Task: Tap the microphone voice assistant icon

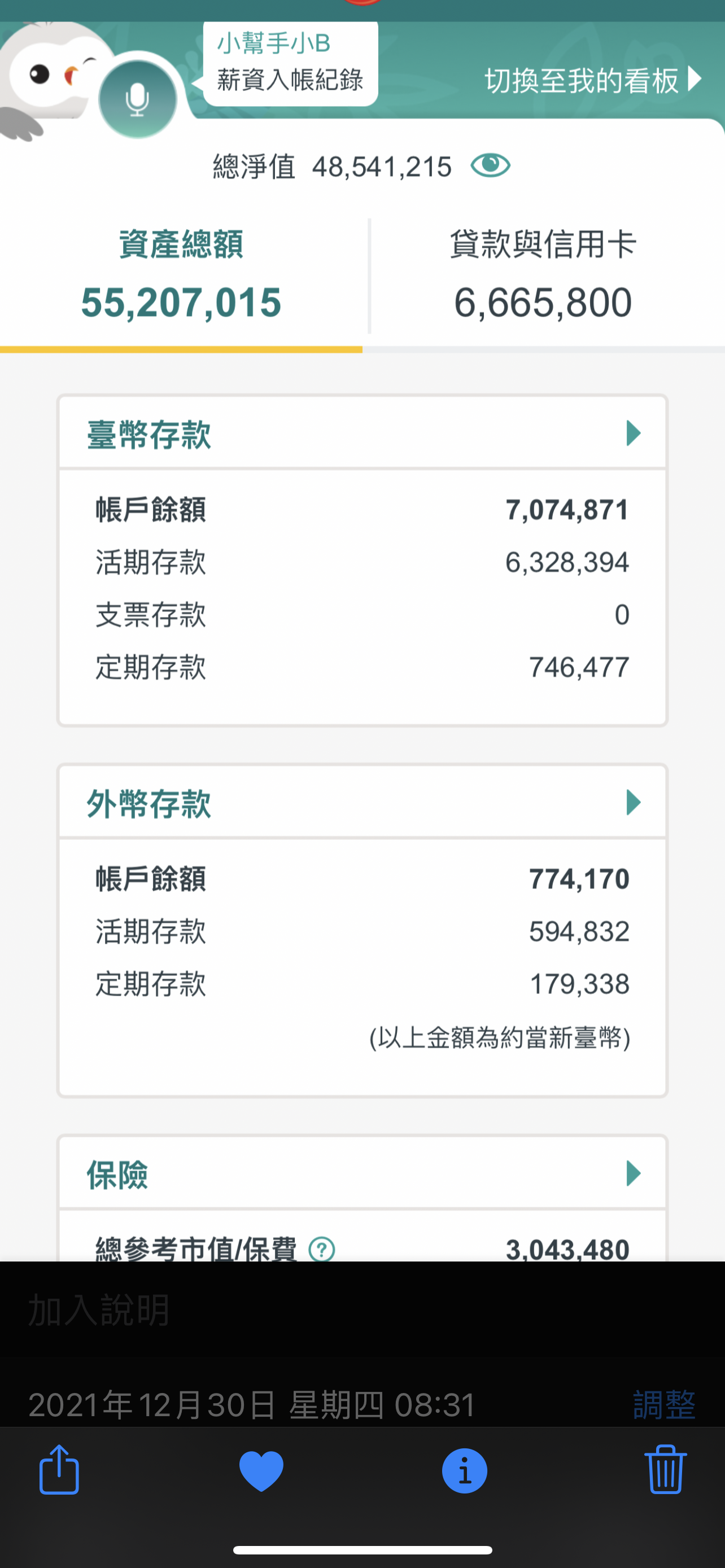Action: pos(138,100)
